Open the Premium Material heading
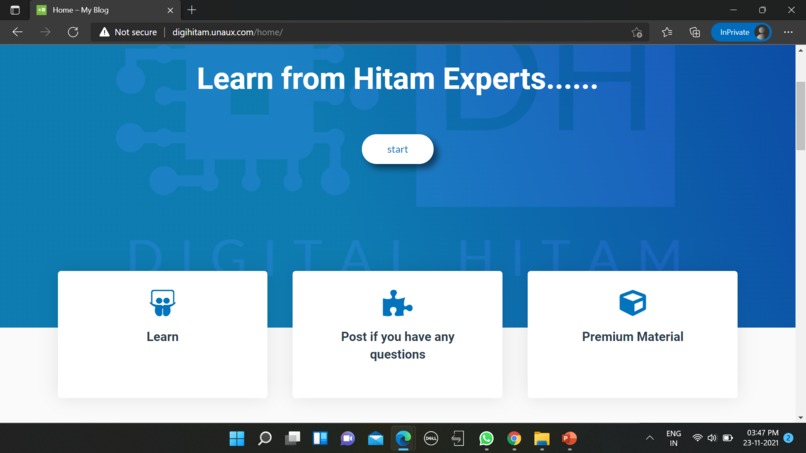806x453 pixels. 632,336
